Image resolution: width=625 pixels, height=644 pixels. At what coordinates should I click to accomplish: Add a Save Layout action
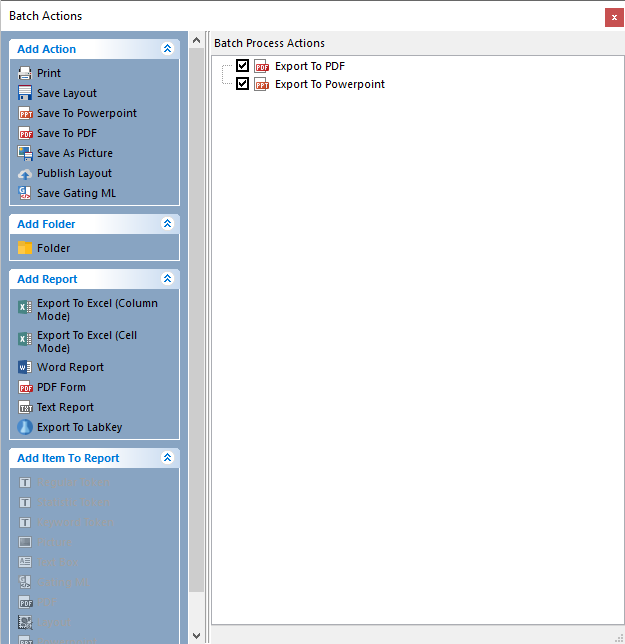[x=67, y=93]
